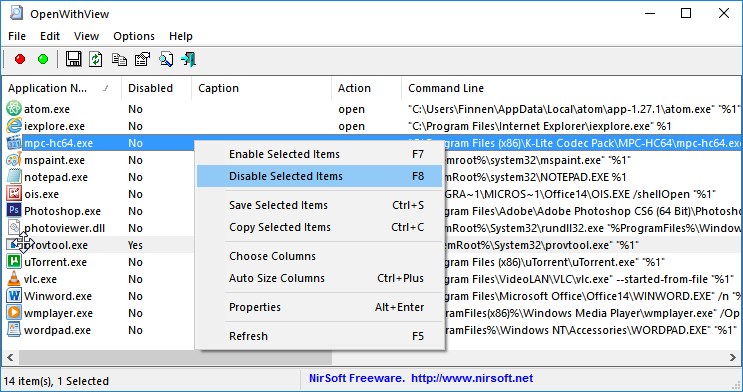Select Auto Size Columns in context menu
The image size is (743, 392).
[x=320, y=278]
